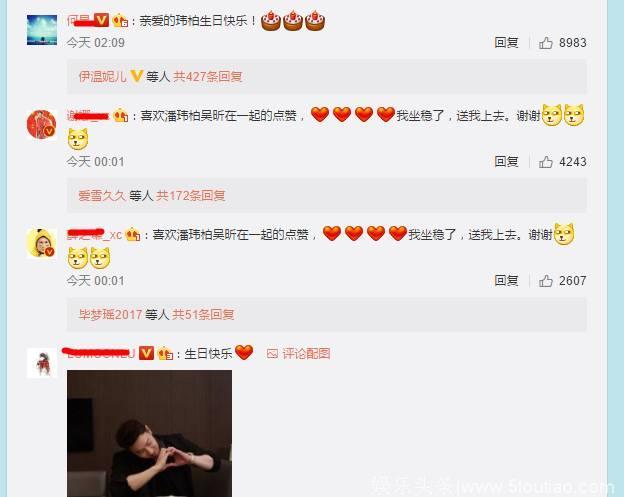Viewport: 624px width, 497px height.
Task: Click thumbs-up on the 4243-likes comment
Action: click(x=546, y=162)
